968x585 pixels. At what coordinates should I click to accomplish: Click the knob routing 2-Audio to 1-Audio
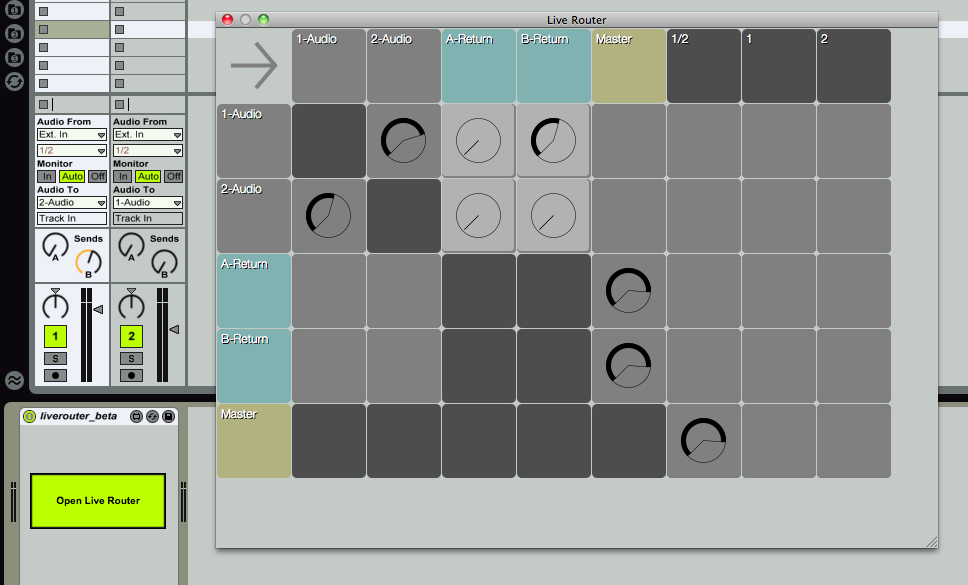pyautogui.click(x=328, y=216)
